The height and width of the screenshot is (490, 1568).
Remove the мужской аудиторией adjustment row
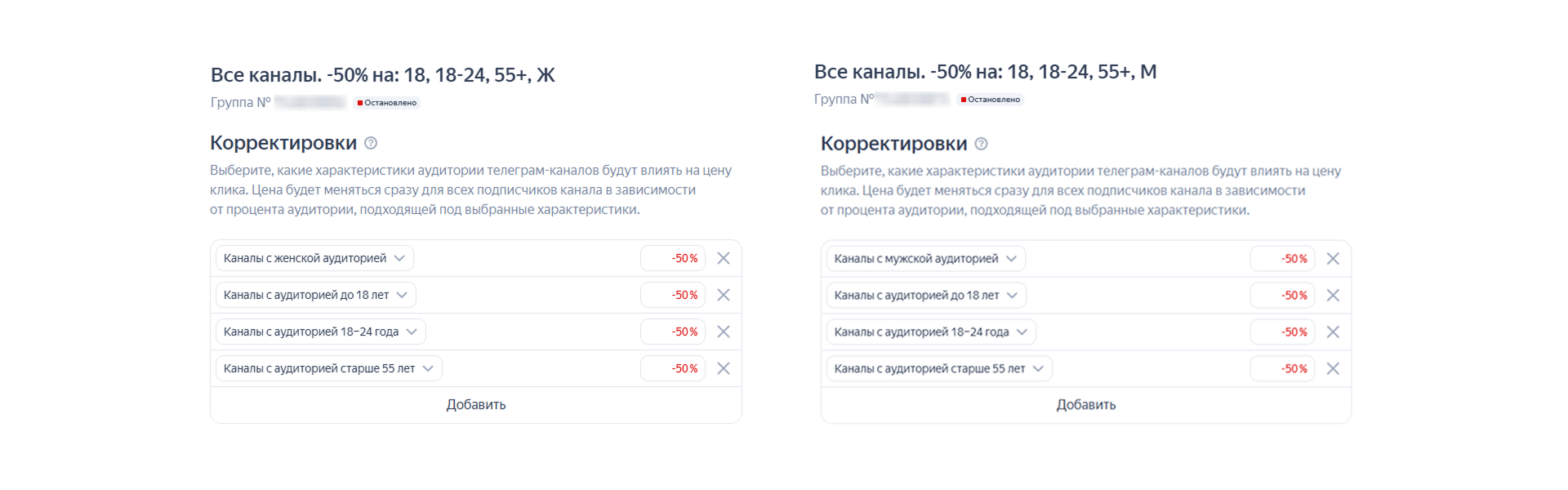click(1333, 259)
